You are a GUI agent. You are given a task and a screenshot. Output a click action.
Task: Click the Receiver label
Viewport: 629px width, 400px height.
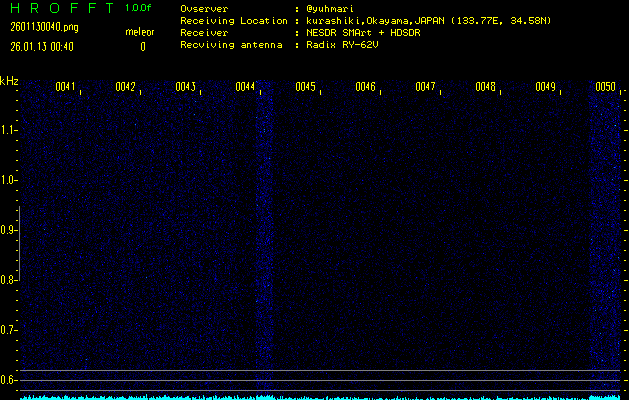[x=204, y=33]
